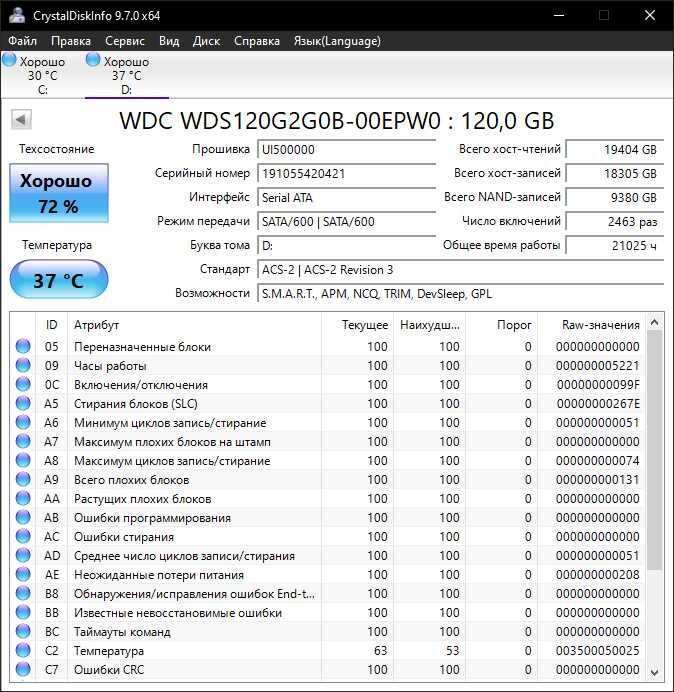
Task: Open the Правка menu
Action: click(x=71, y=41)
